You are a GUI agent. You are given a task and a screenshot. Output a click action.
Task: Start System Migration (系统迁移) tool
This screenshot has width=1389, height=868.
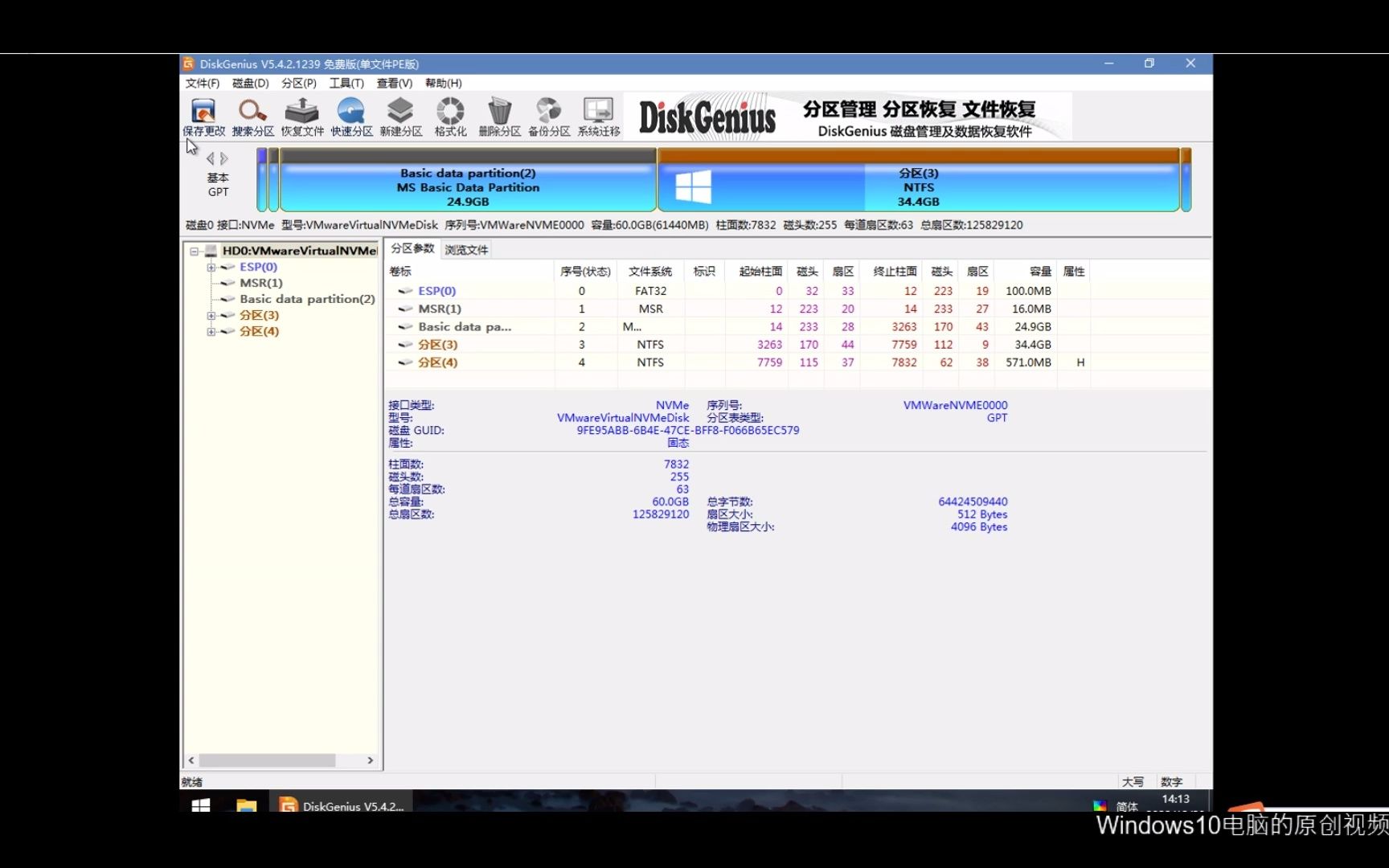coord(599,117)
